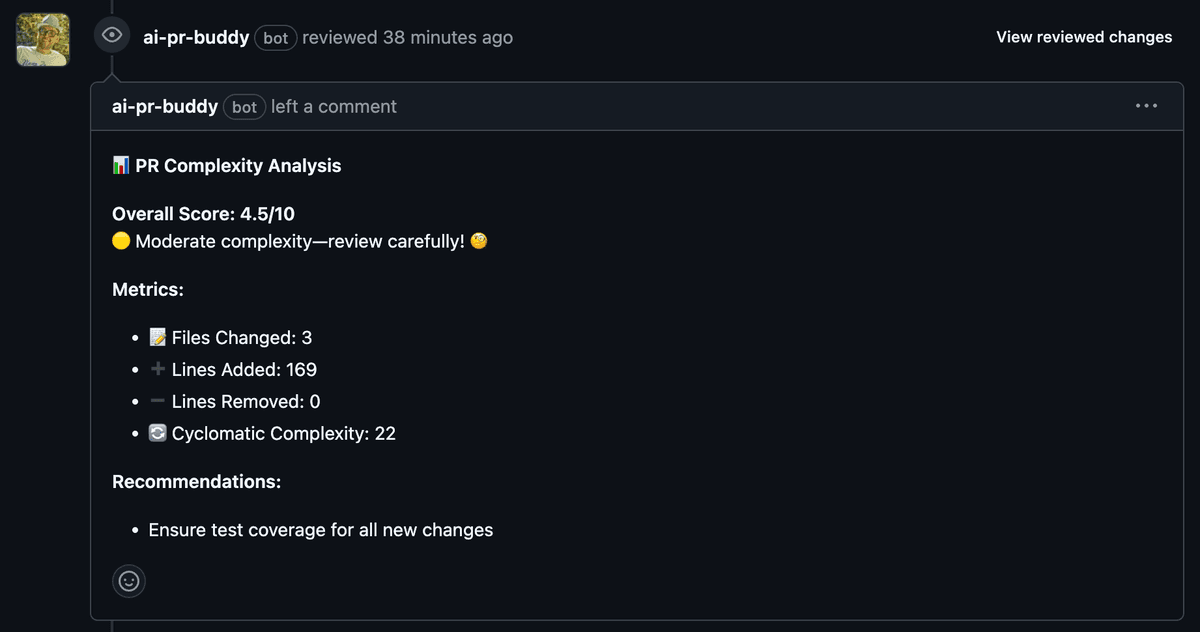Click the eye review status icon
This screenshot has width=1200, height=632.
(112, 36)
